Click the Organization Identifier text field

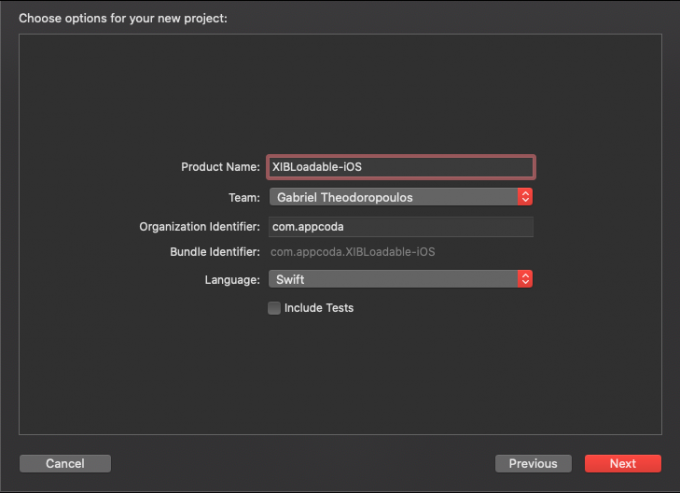click(400, 227)
